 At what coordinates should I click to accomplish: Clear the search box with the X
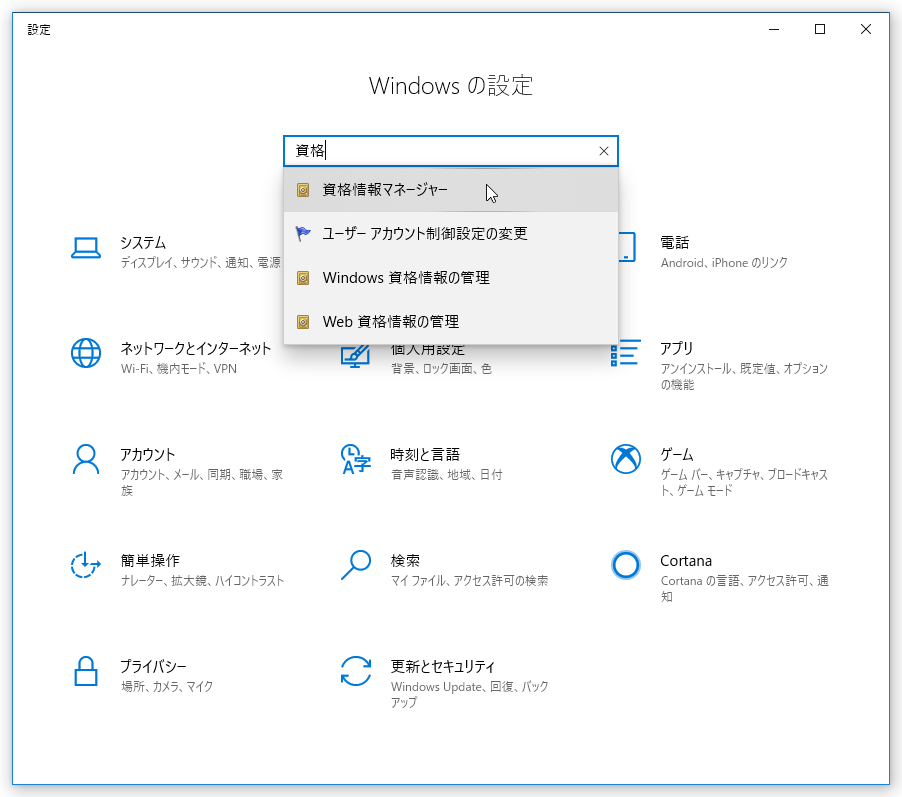pos(603,151)
